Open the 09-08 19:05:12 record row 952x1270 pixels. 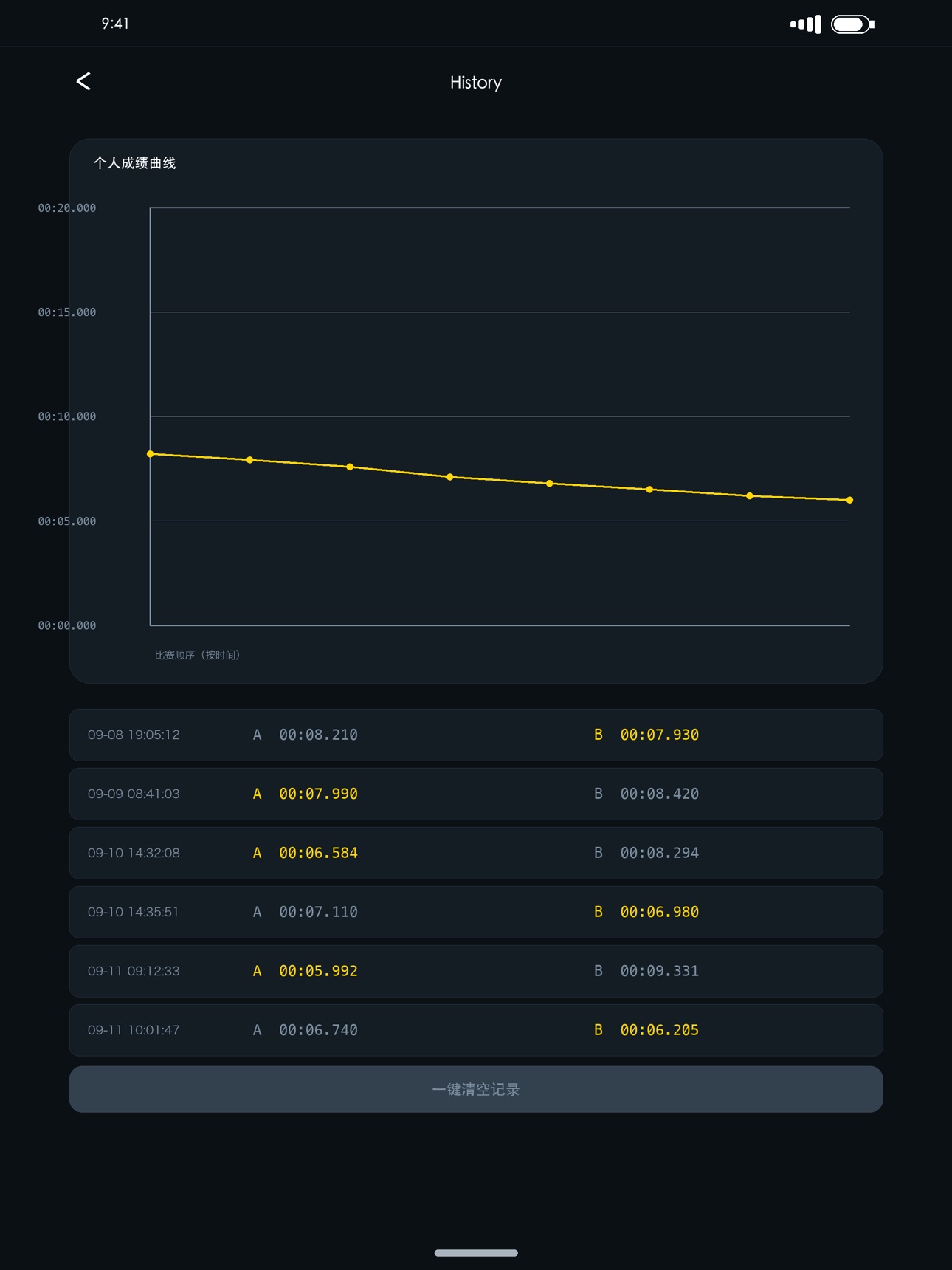point(476,735)
